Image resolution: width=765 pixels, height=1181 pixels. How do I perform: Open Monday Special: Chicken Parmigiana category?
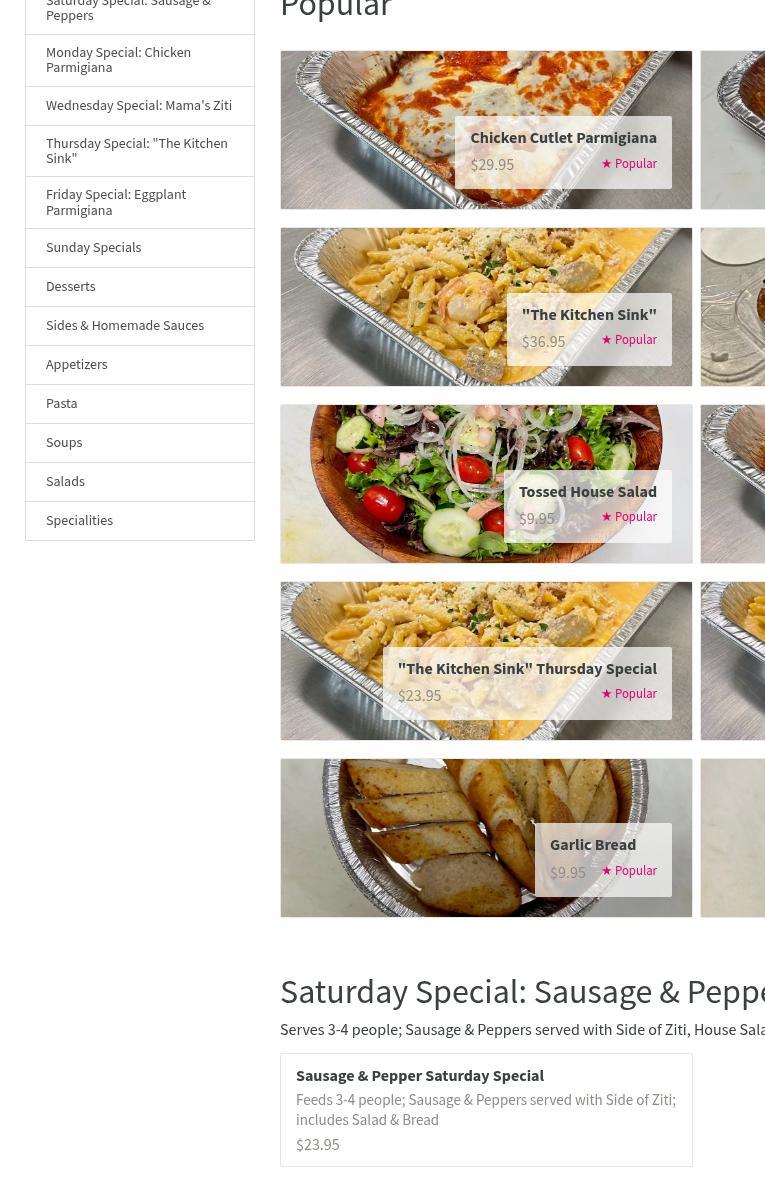140,60
